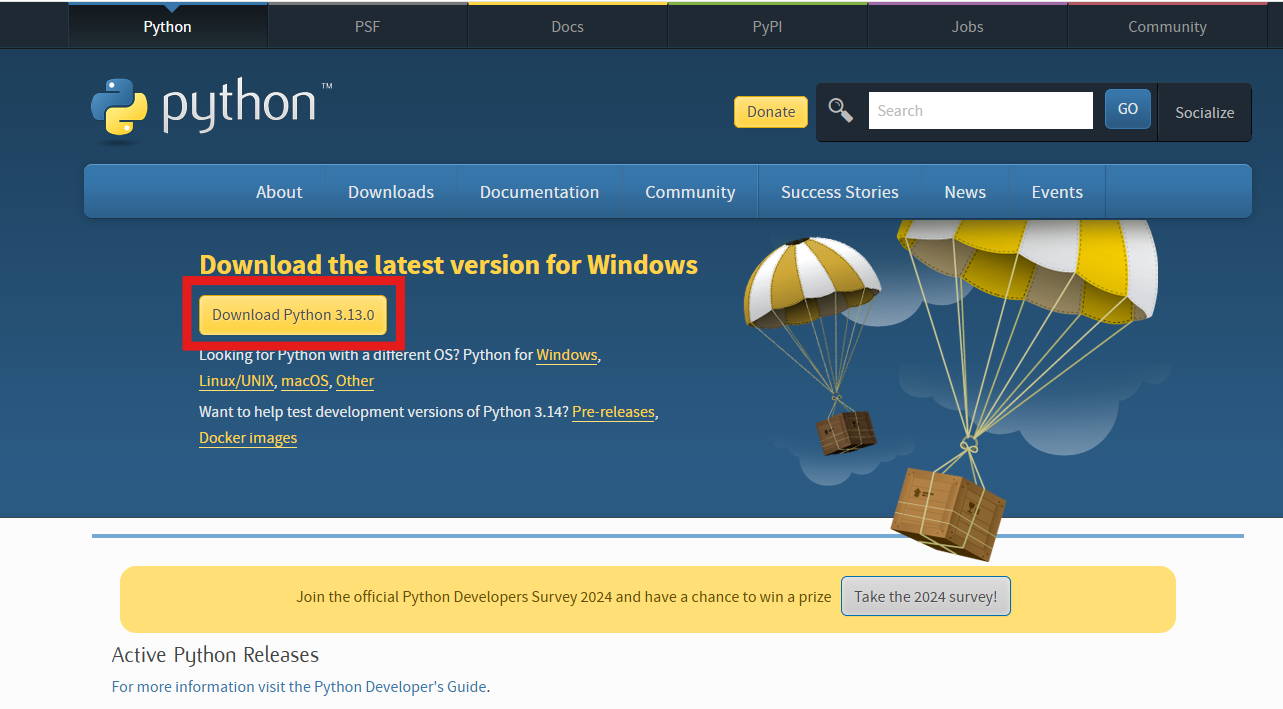Click the GO search button

[x=1128, y=109]
